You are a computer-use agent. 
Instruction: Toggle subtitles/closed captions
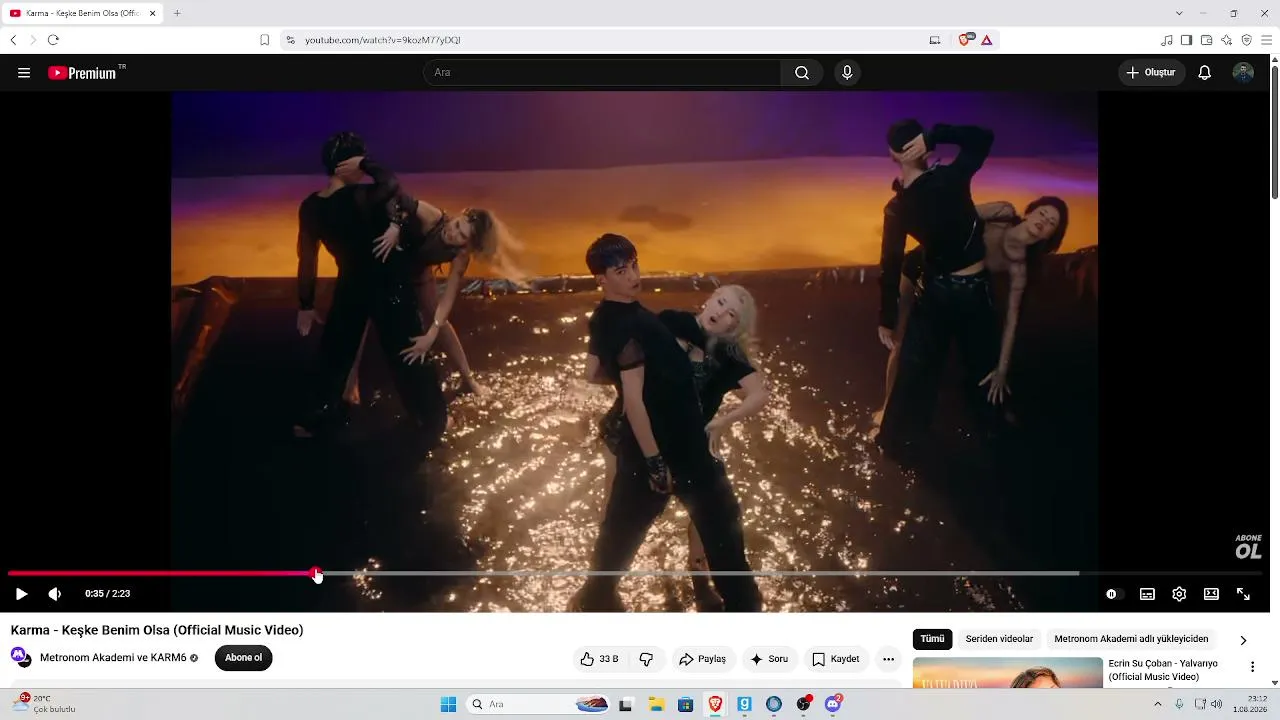tap(1147, 594)
